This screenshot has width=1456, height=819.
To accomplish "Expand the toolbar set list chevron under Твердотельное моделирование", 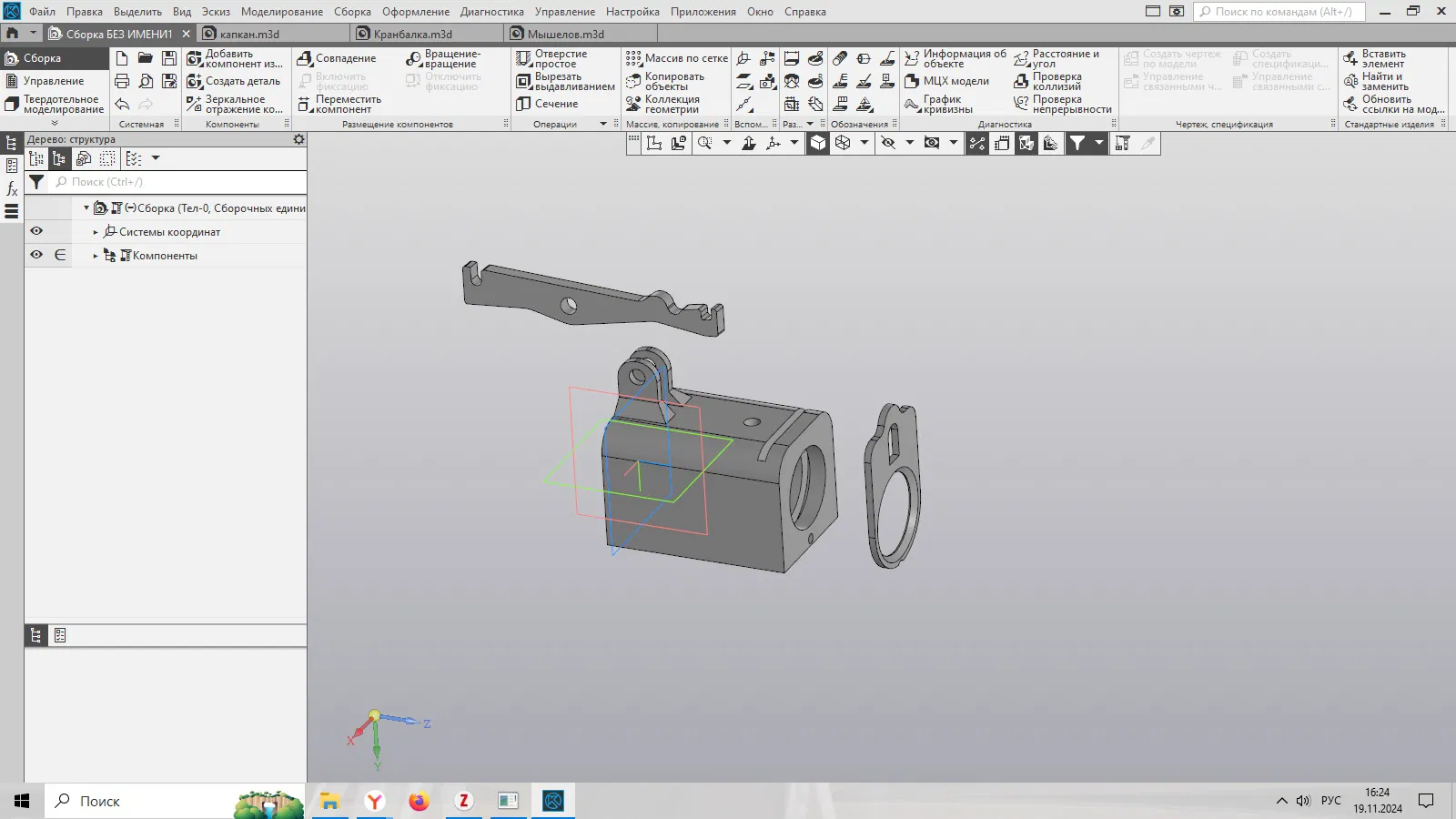I will pyautogui.click(x=55, y=123).
